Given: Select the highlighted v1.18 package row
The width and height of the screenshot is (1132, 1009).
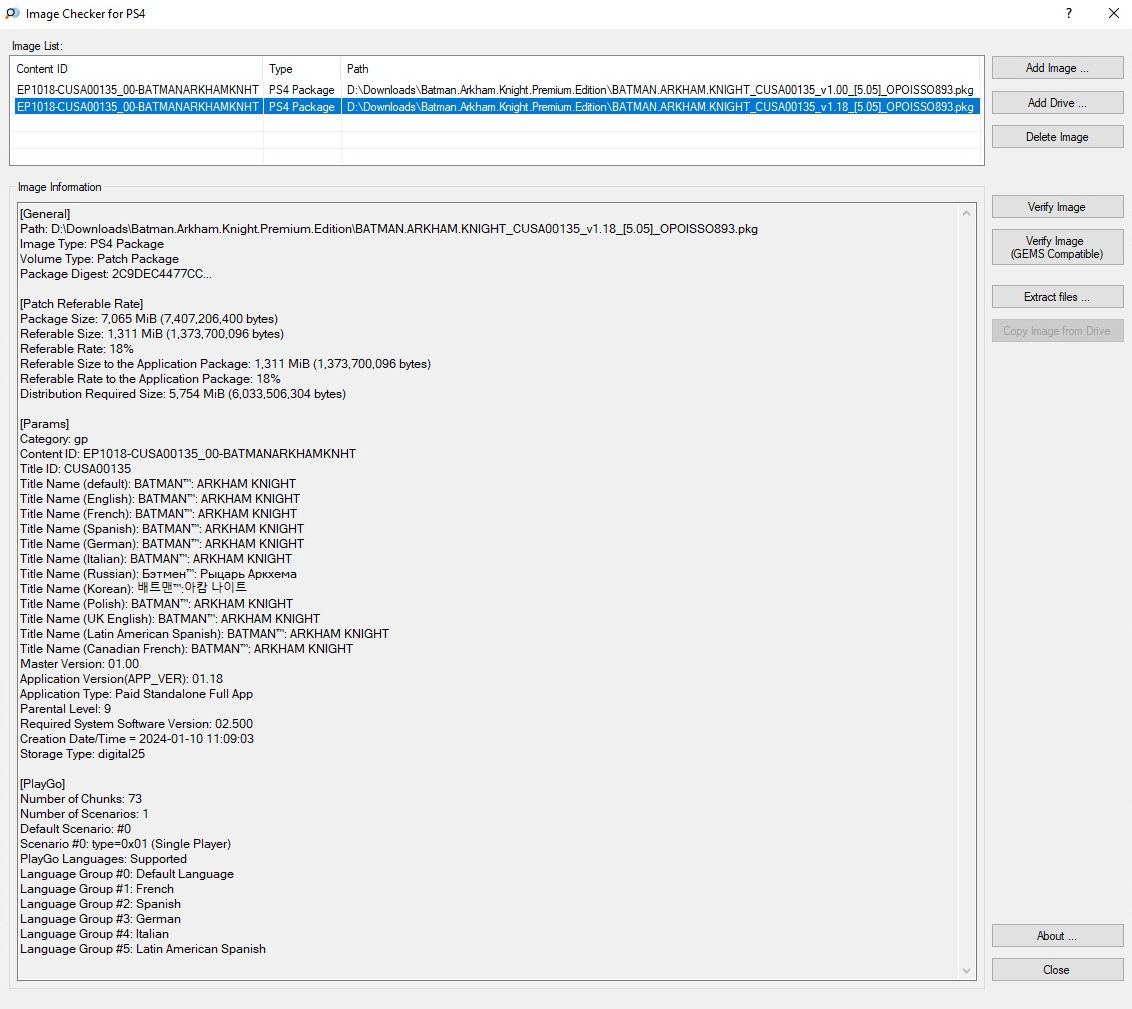Looking at the screenshot, I should (x=497, y=107).
